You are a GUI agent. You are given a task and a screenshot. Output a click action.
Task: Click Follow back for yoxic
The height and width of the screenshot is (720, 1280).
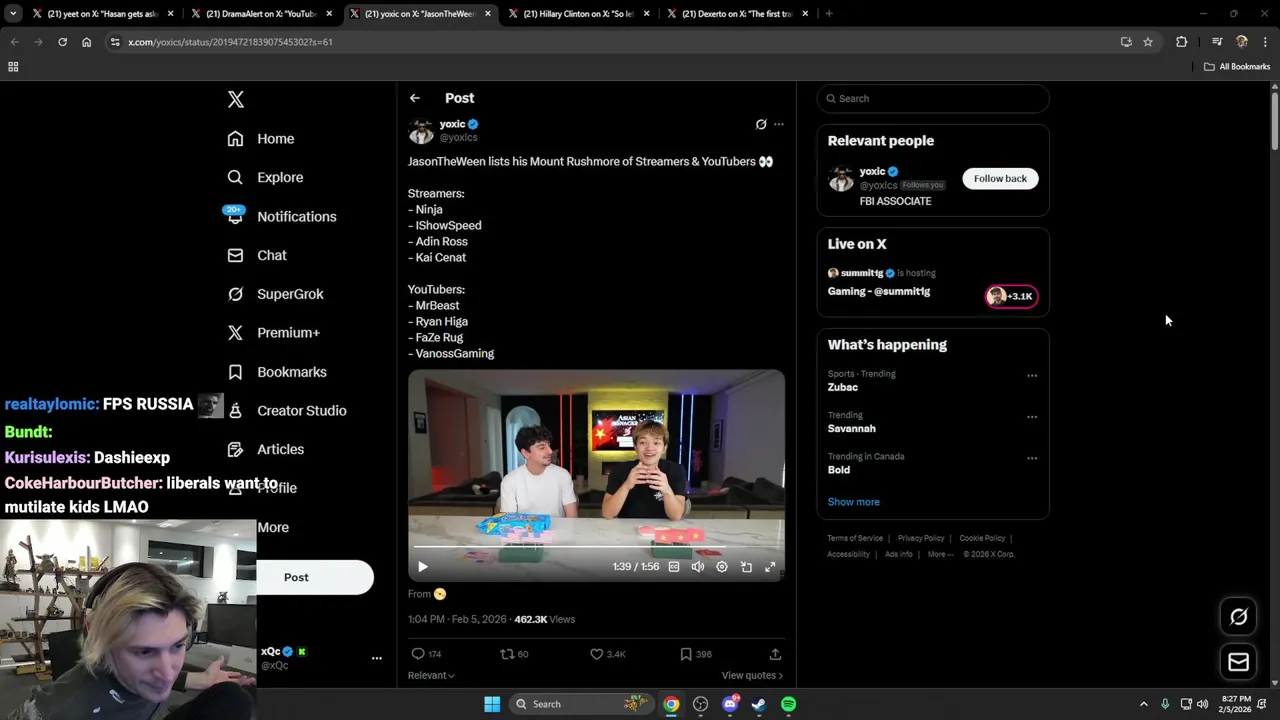1000,178
